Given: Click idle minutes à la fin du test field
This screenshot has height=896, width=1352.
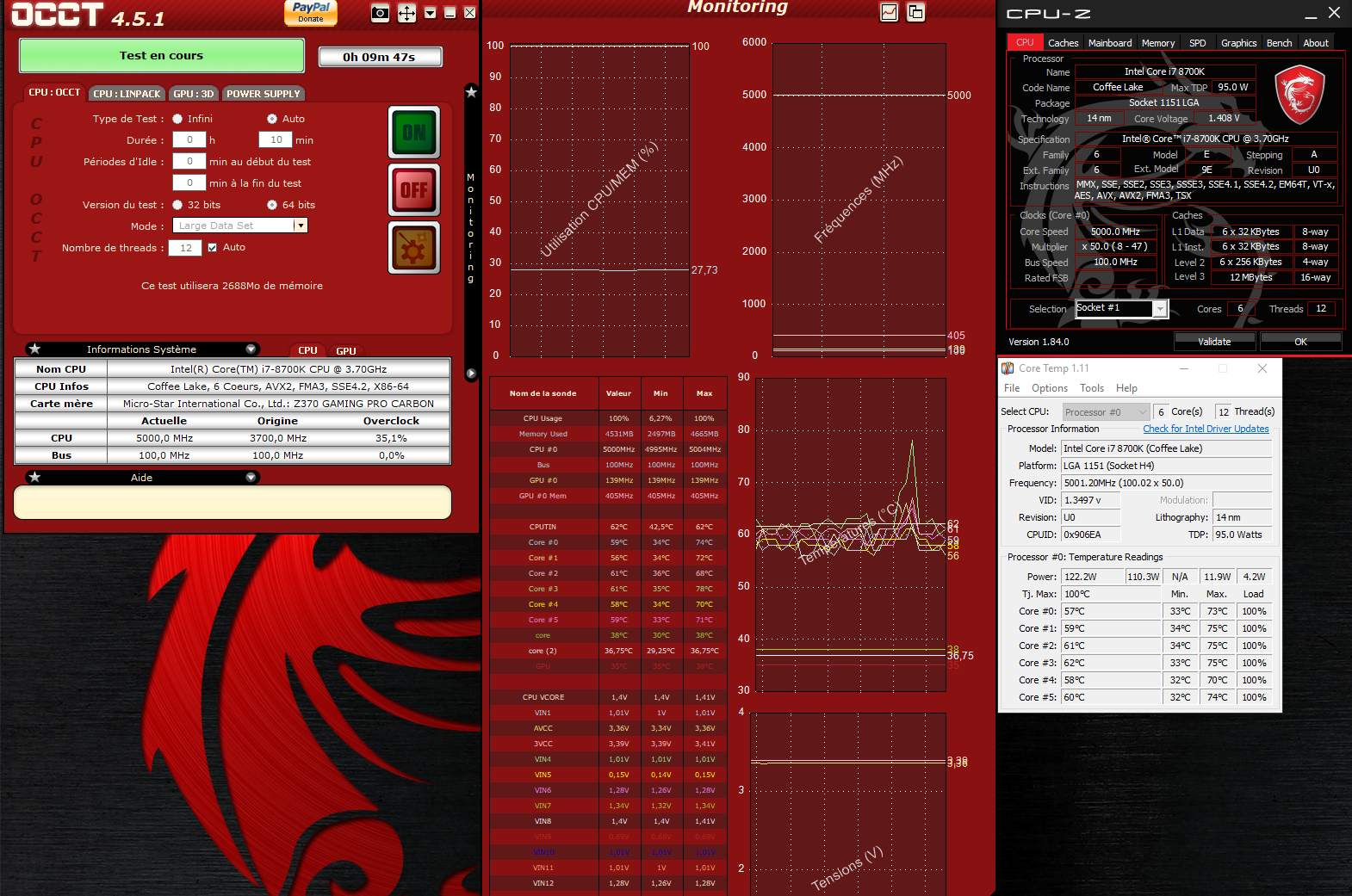Looking at the screenshot, I should tap(189, 182).
